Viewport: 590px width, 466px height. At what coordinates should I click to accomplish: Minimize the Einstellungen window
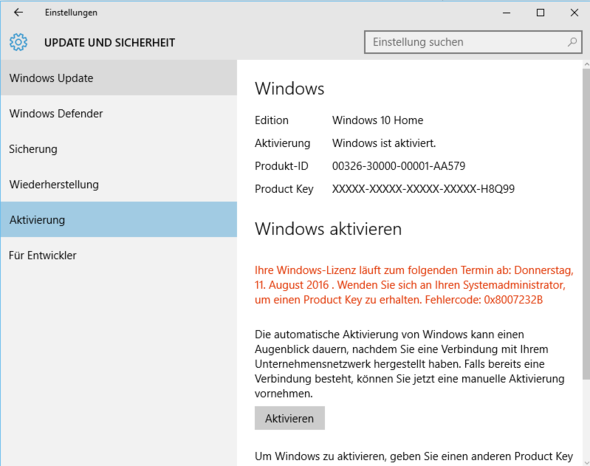coord(506,12)
